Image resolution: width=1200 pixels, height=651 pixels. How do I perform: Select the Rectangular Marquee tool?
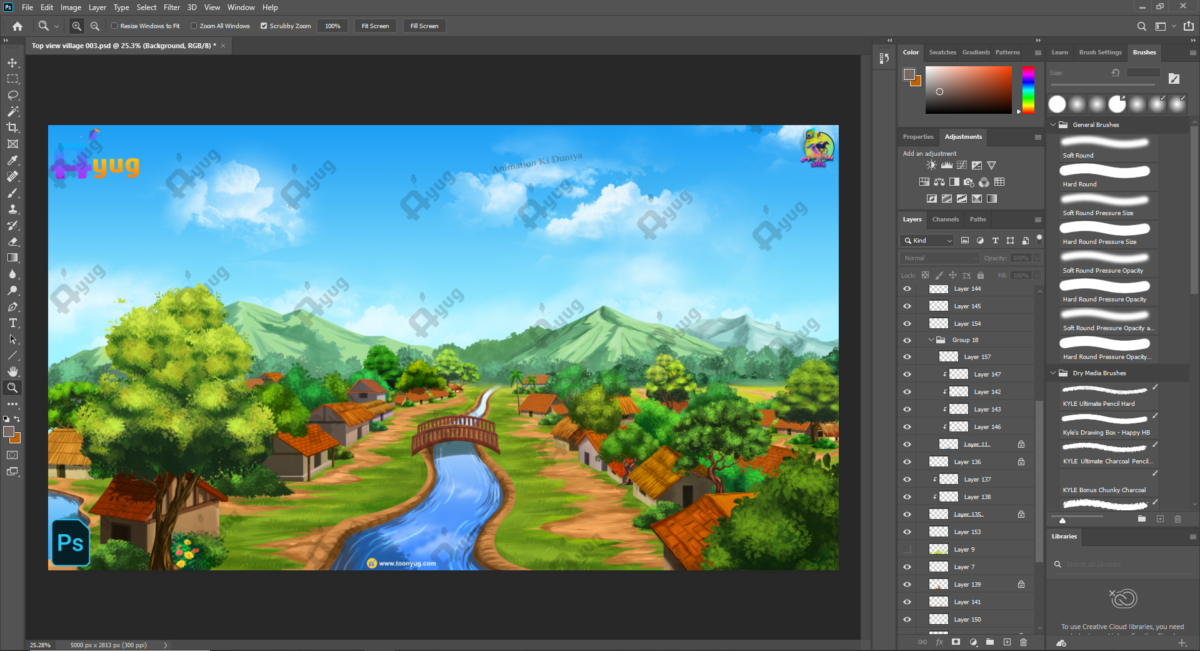(13, 79)
